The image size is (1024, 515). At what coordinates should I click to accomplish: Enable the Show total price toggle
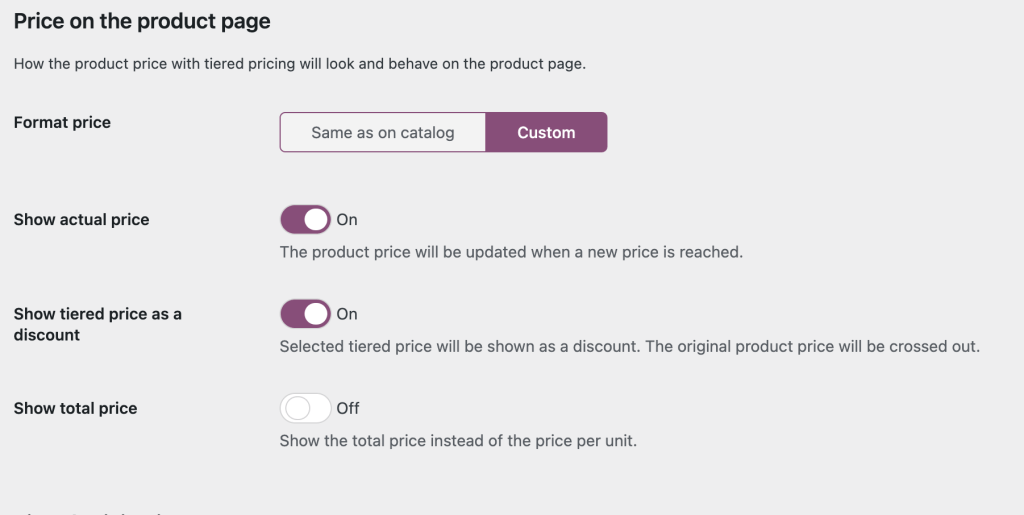(x=305, y=408)
